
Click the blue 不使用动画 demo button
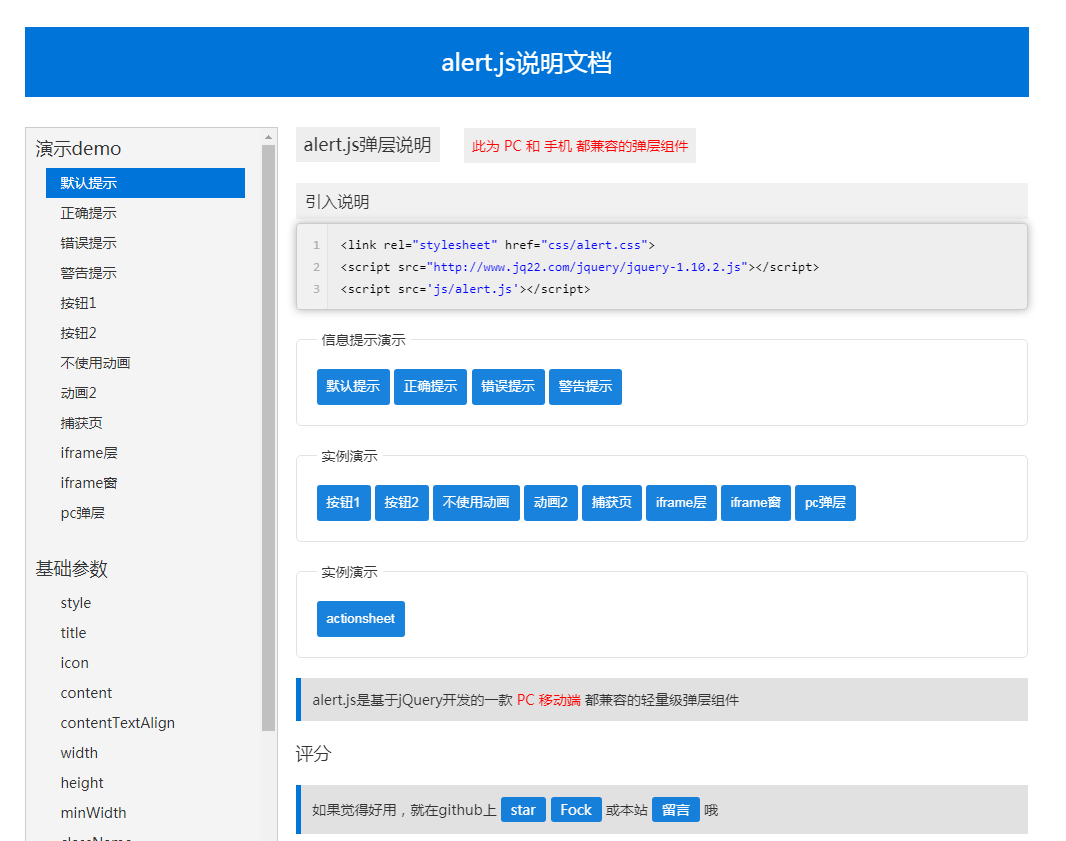tap(476, 502)
